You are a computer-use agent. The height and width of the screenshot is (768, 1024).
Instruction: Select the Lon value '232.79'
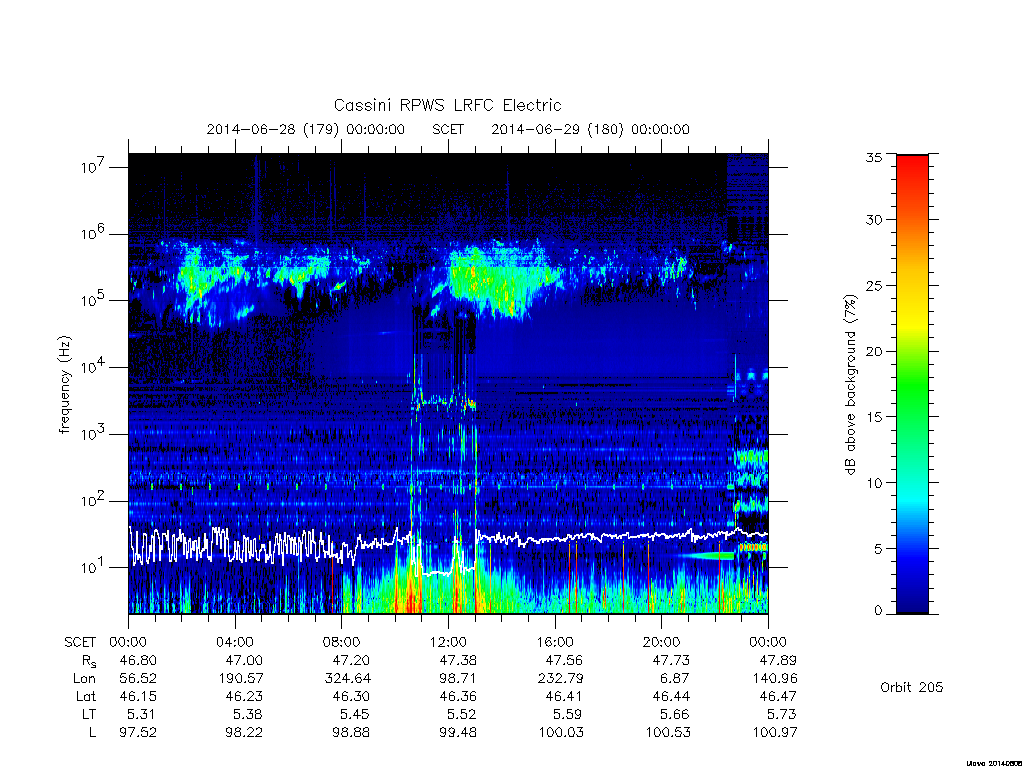point(560,679)
